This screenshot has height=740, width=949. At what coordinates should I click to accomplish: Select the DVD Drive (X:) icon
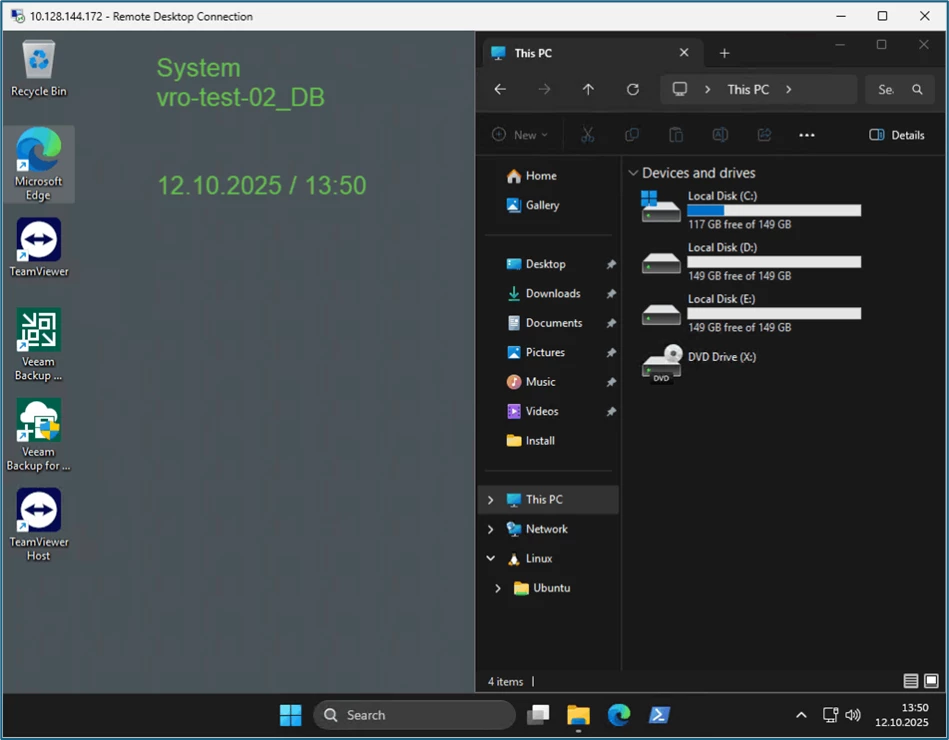[661, 363]
